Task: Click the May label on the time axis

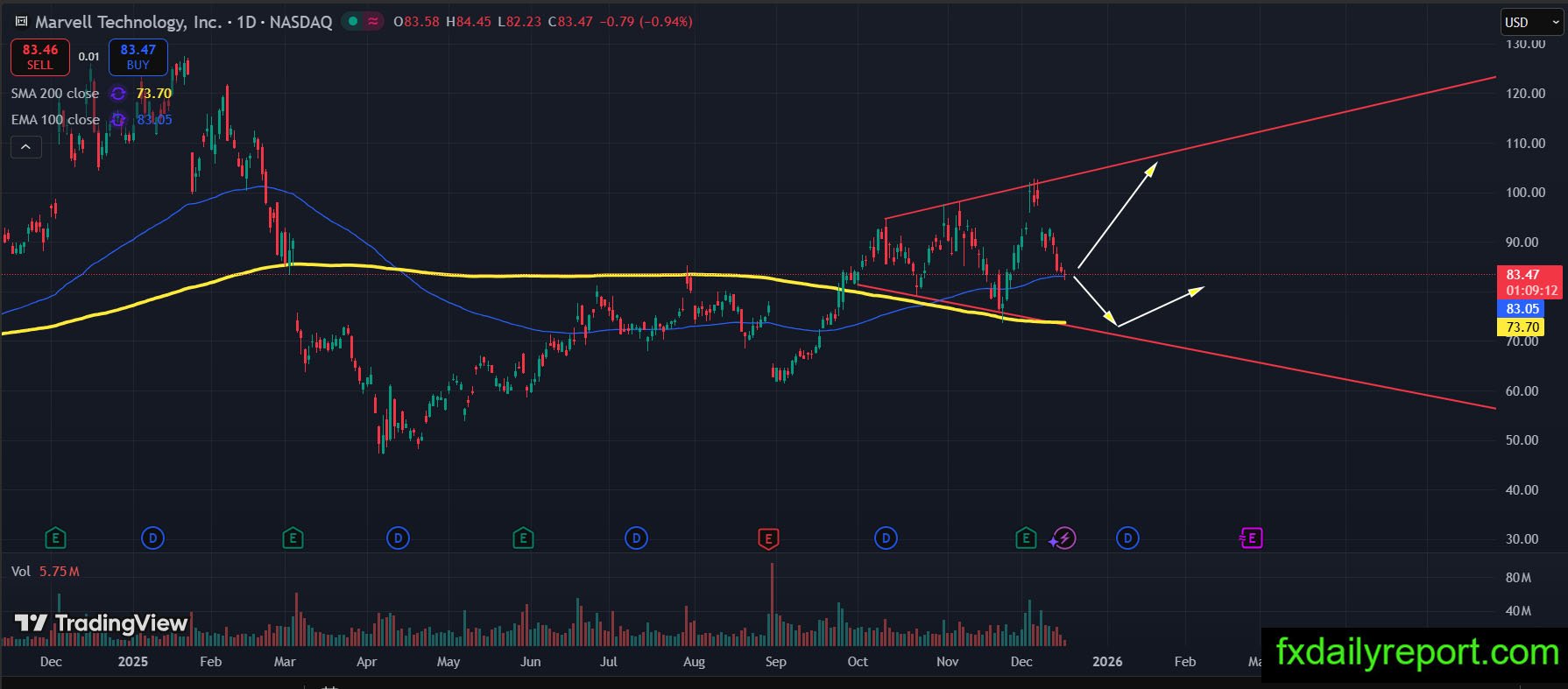Action: pos(449,662)
